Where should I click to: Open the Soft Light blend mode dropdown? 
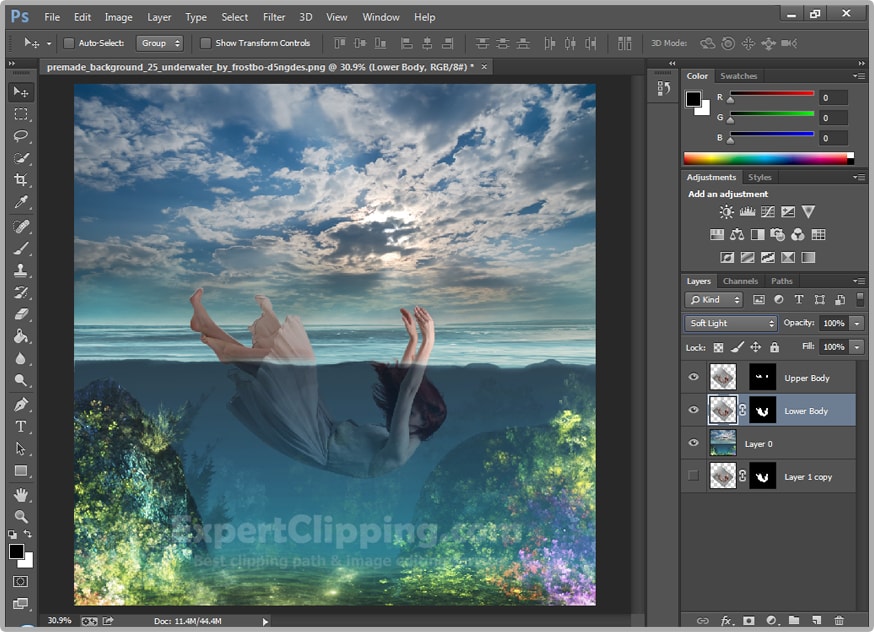(730, 323)
